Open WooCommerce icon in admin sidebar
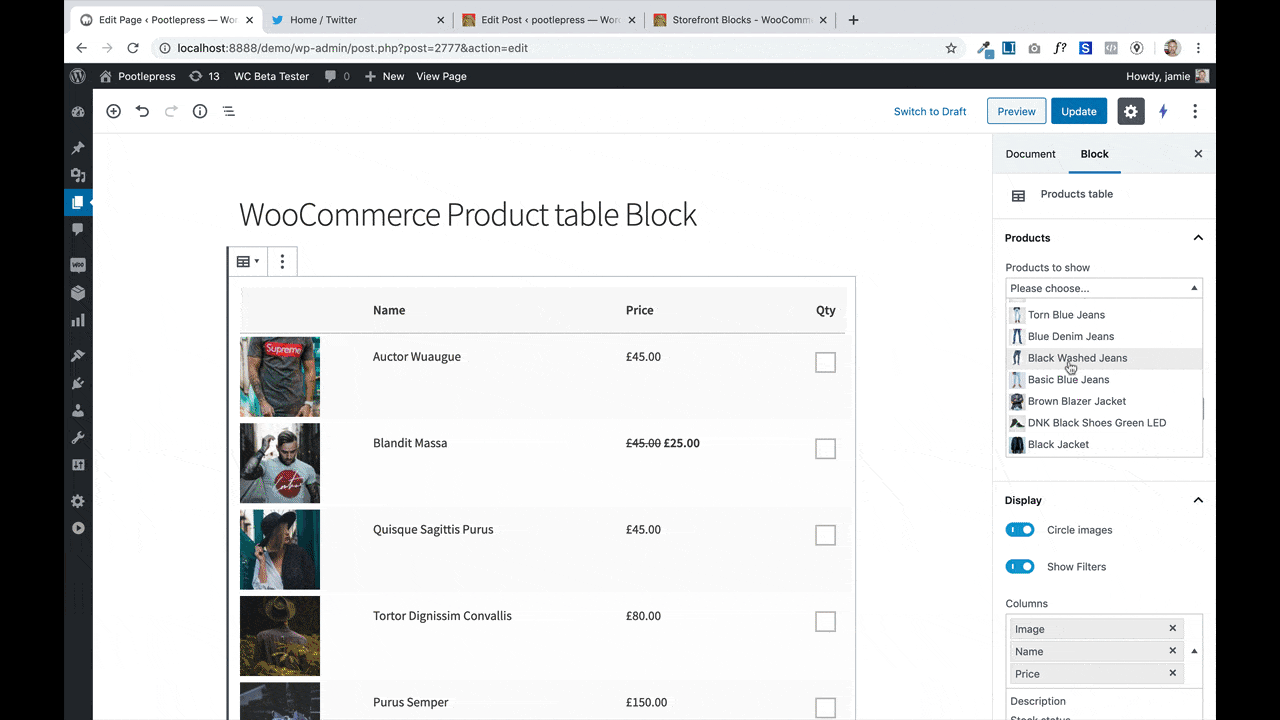This screenshot has width=1280, height=720. point(78,265)
